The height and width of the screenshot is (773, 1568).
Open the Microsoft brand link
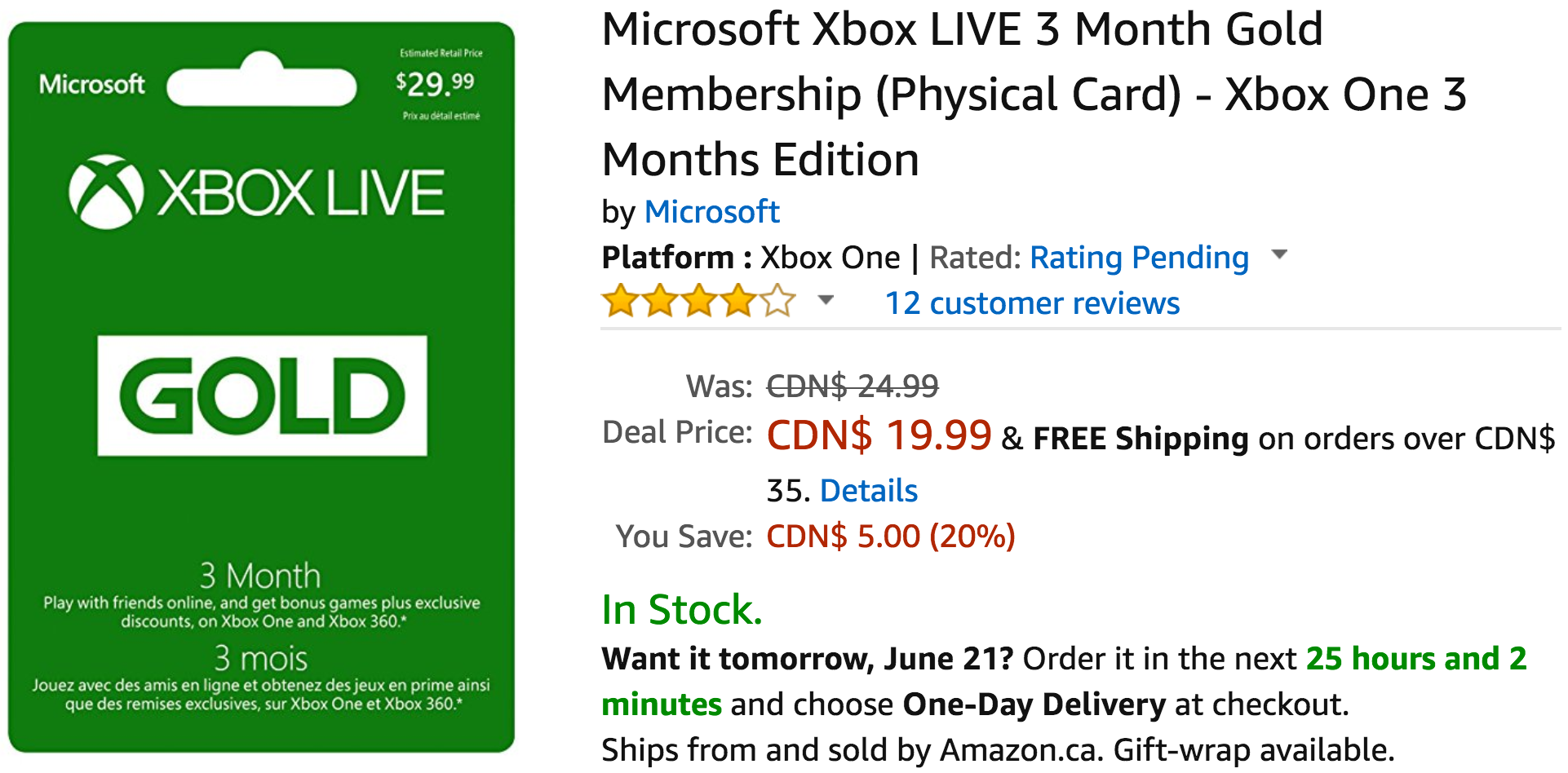pos(711,212)
